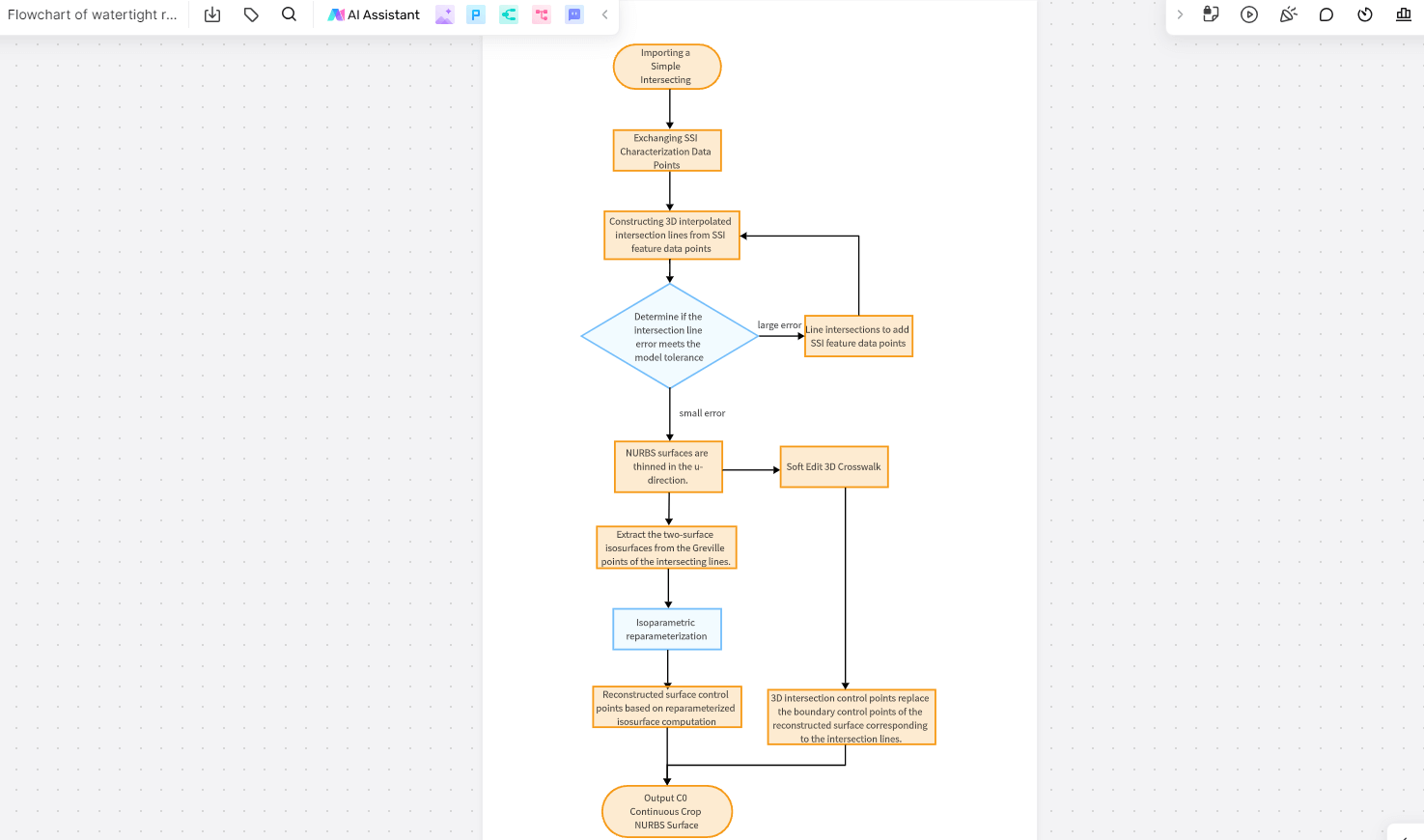Click the purple chat bubble app icon

click(574, 14)
